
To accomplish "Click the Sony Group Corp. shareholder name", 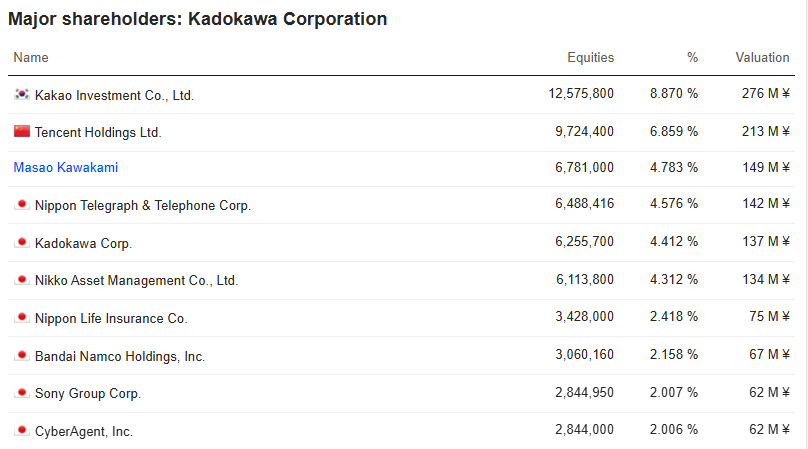I will (88, 393).
